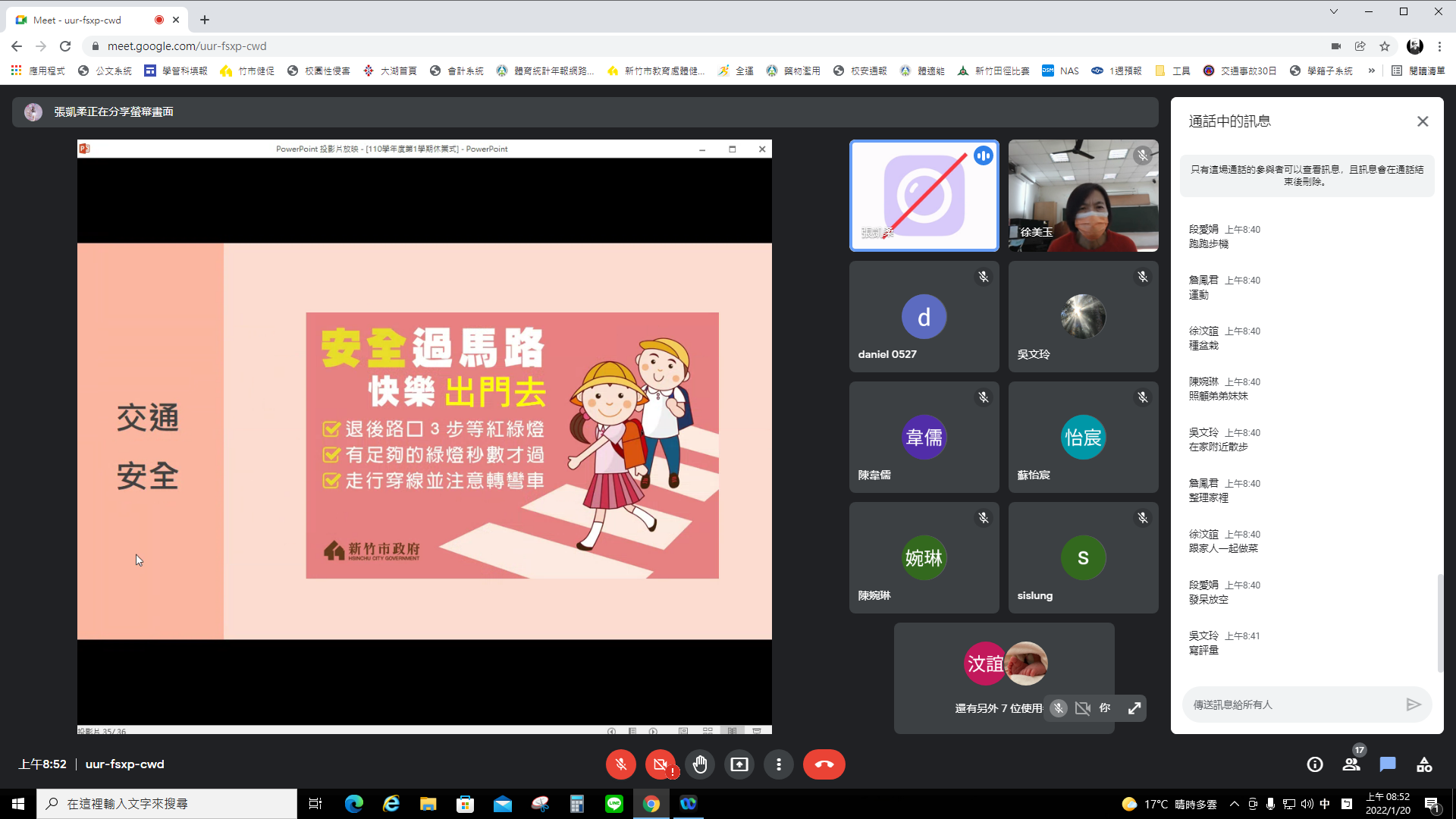The image size is (1456, 819).
Task: Expand hidden bookmarks chevron
Action: click(x=1371, y=71)
